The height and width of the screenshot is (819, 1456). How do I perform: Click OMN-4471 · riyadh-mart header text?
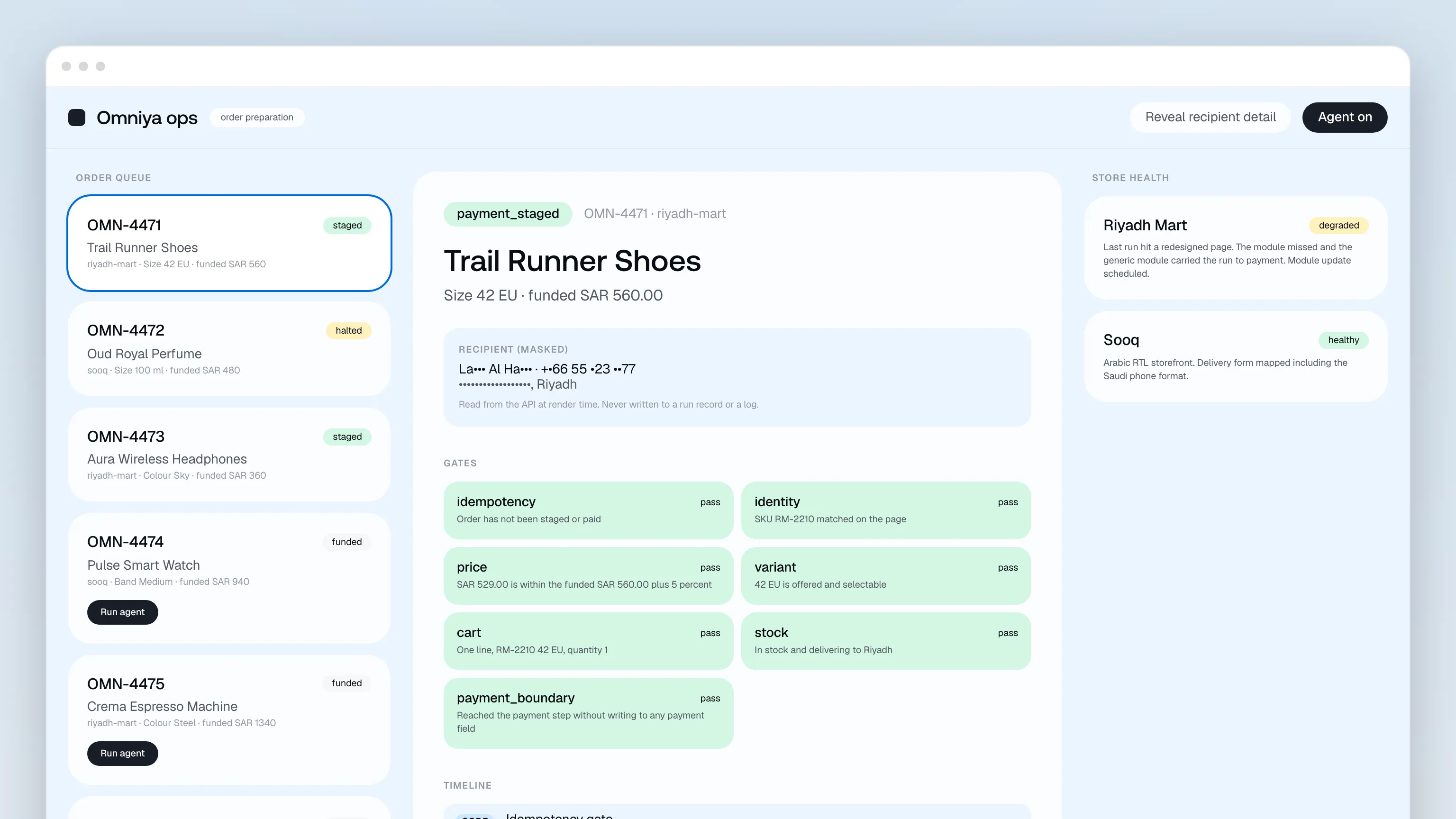coord(655,214)
